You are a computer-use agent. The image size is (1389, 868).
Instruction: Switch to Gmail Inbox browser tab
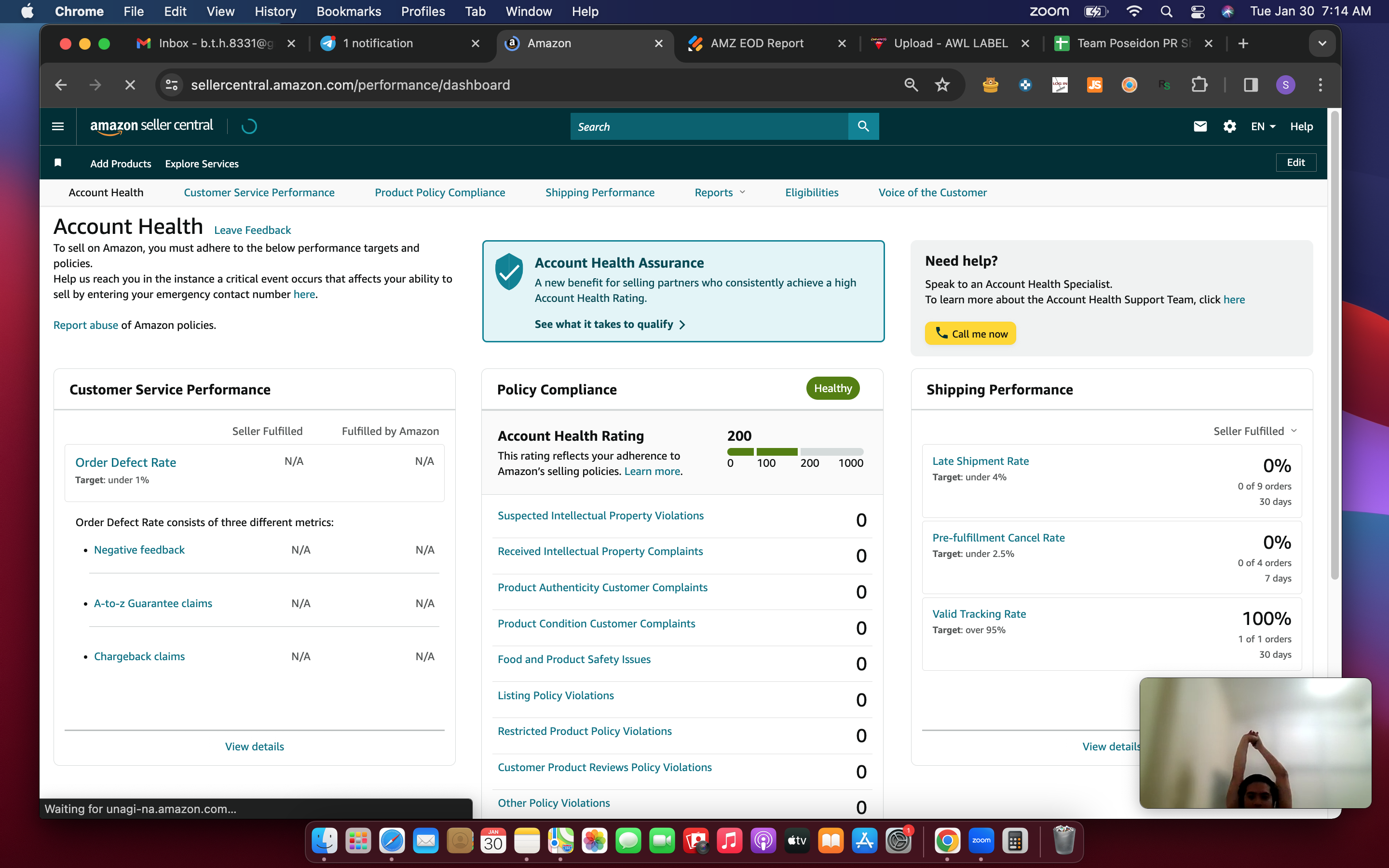point(216,43)
